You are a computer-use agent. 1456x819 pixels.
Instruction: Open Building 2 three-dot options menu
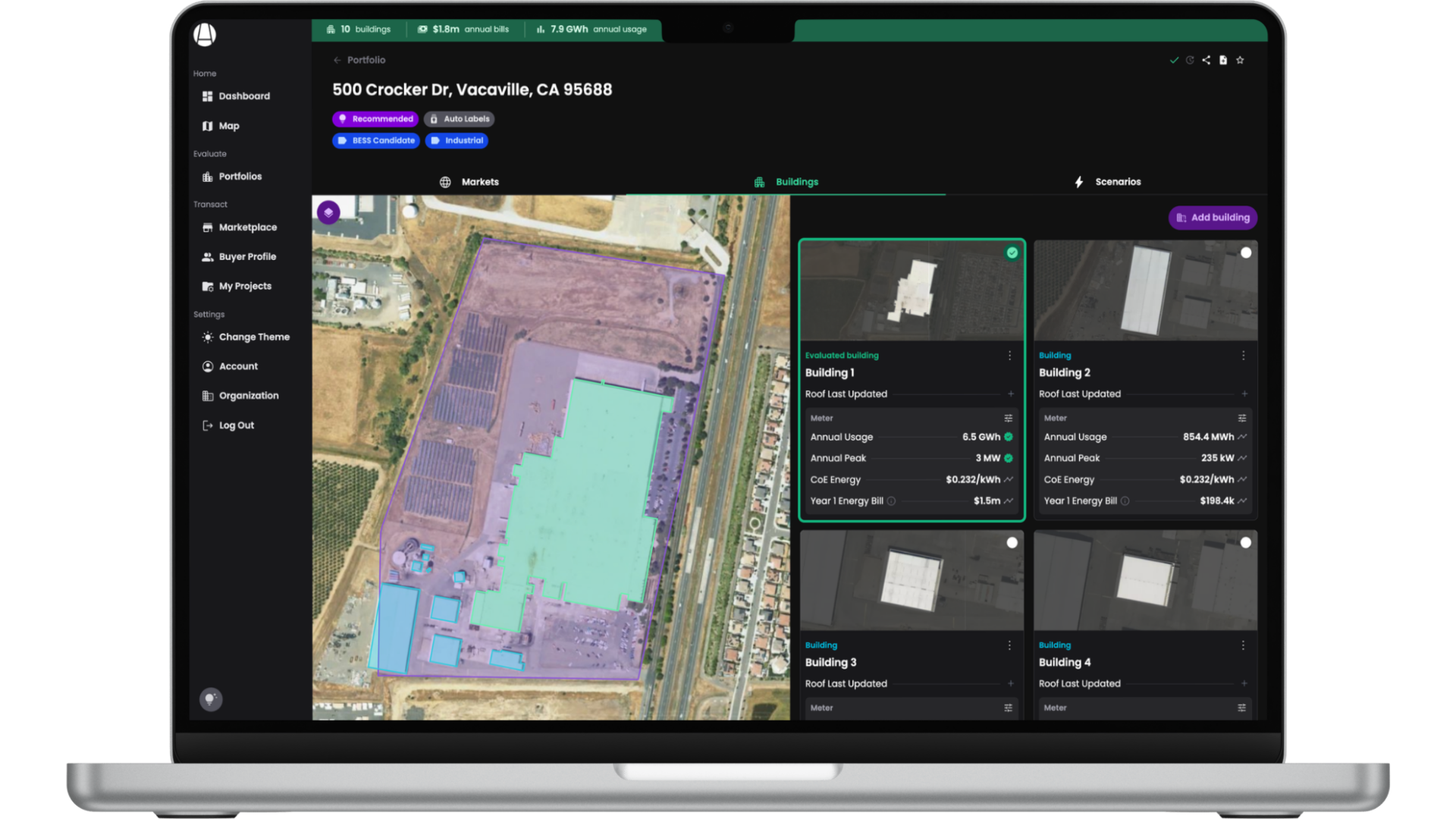click(x=1243, y=356)
